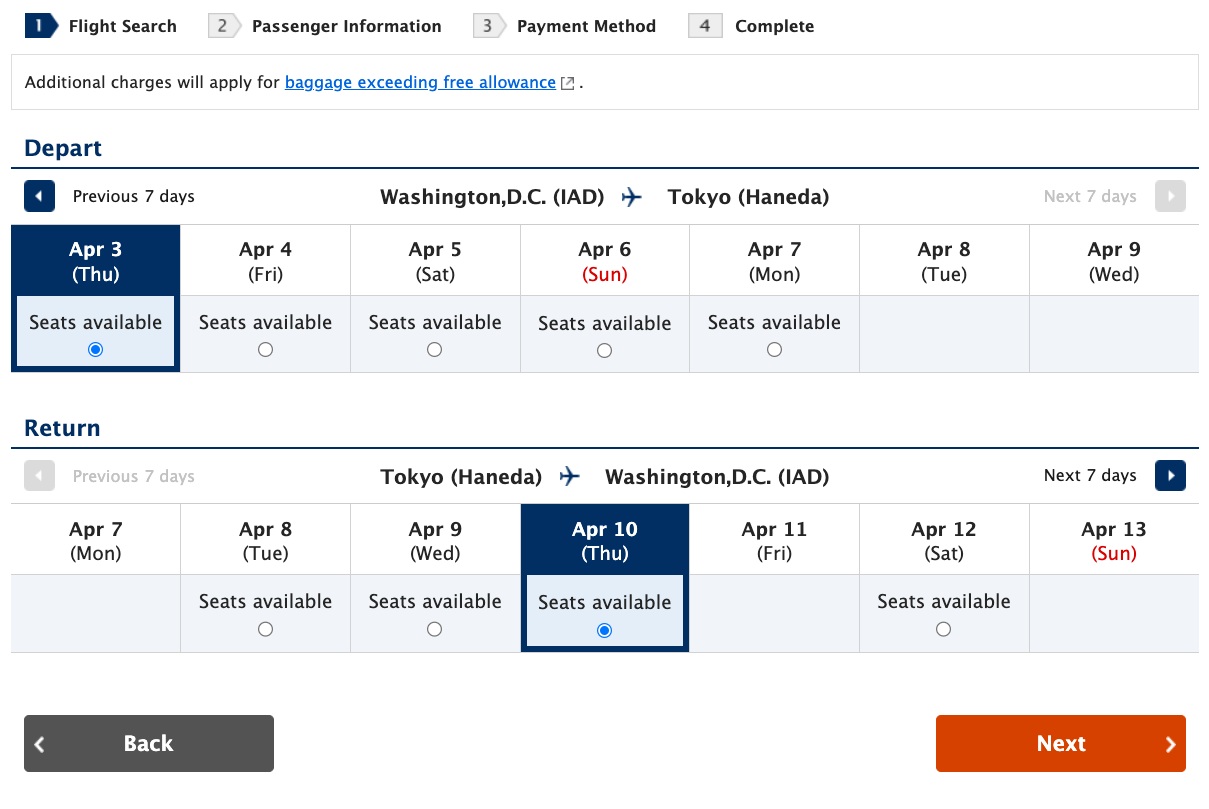
Task: Click external link icon beside baggage allowance
Action: click(568, 83)
